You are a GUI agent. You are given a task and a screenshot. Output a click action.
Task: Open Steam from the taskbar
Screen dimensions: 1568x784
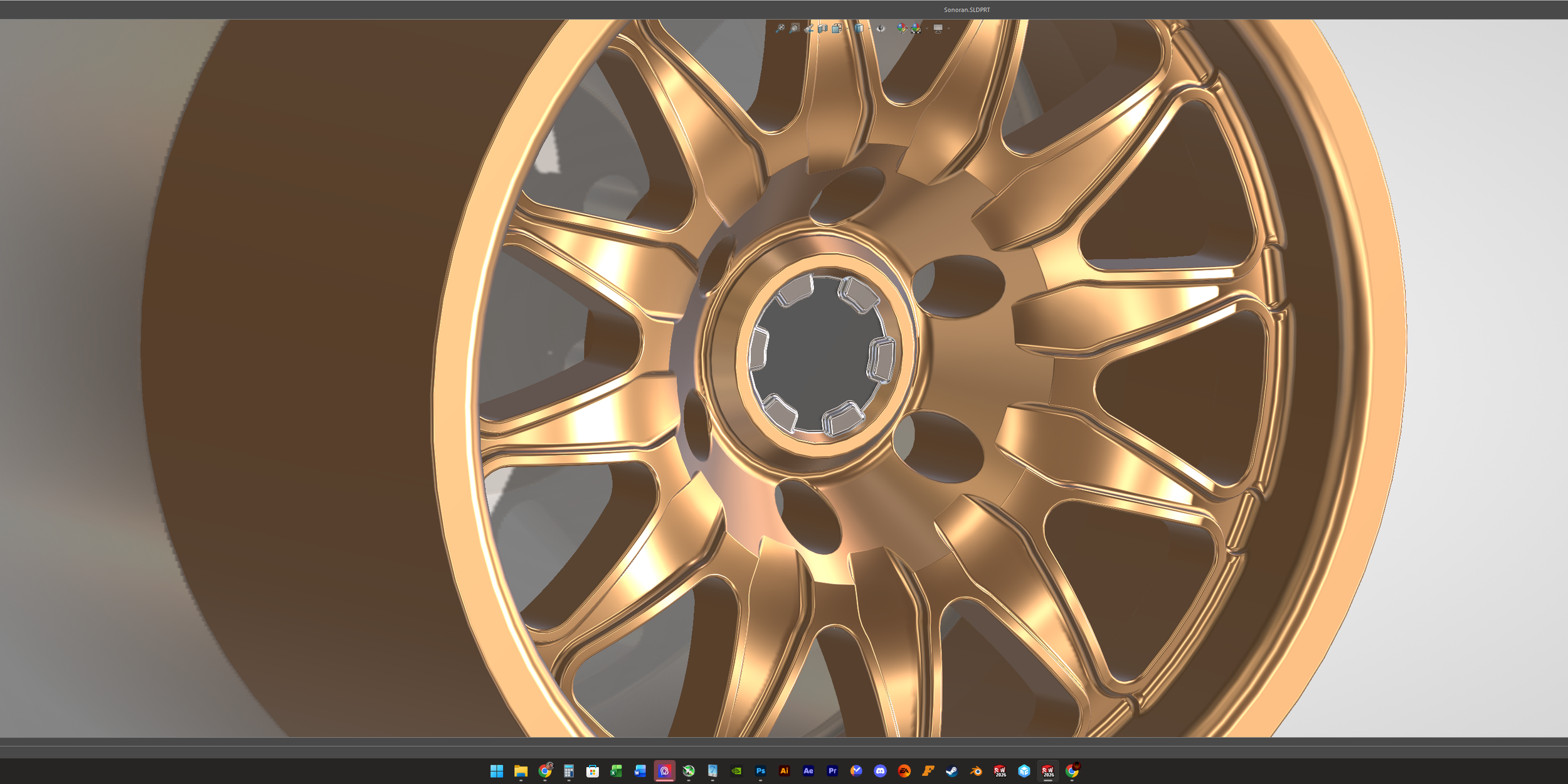(x=952, y=771)
